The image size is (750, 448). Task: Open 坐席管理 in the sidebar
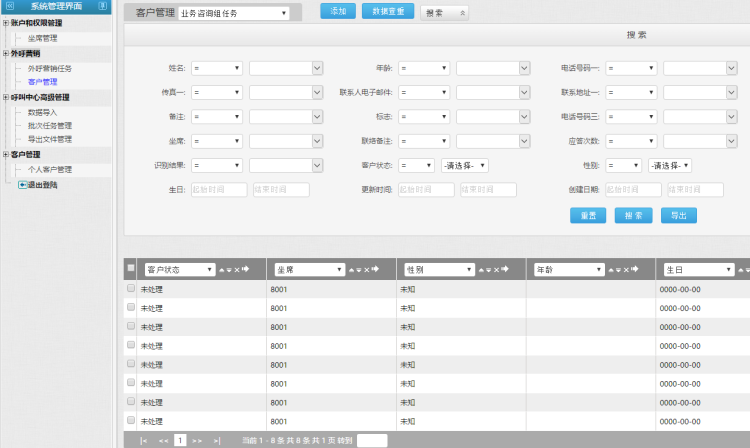tap(49, 38)
